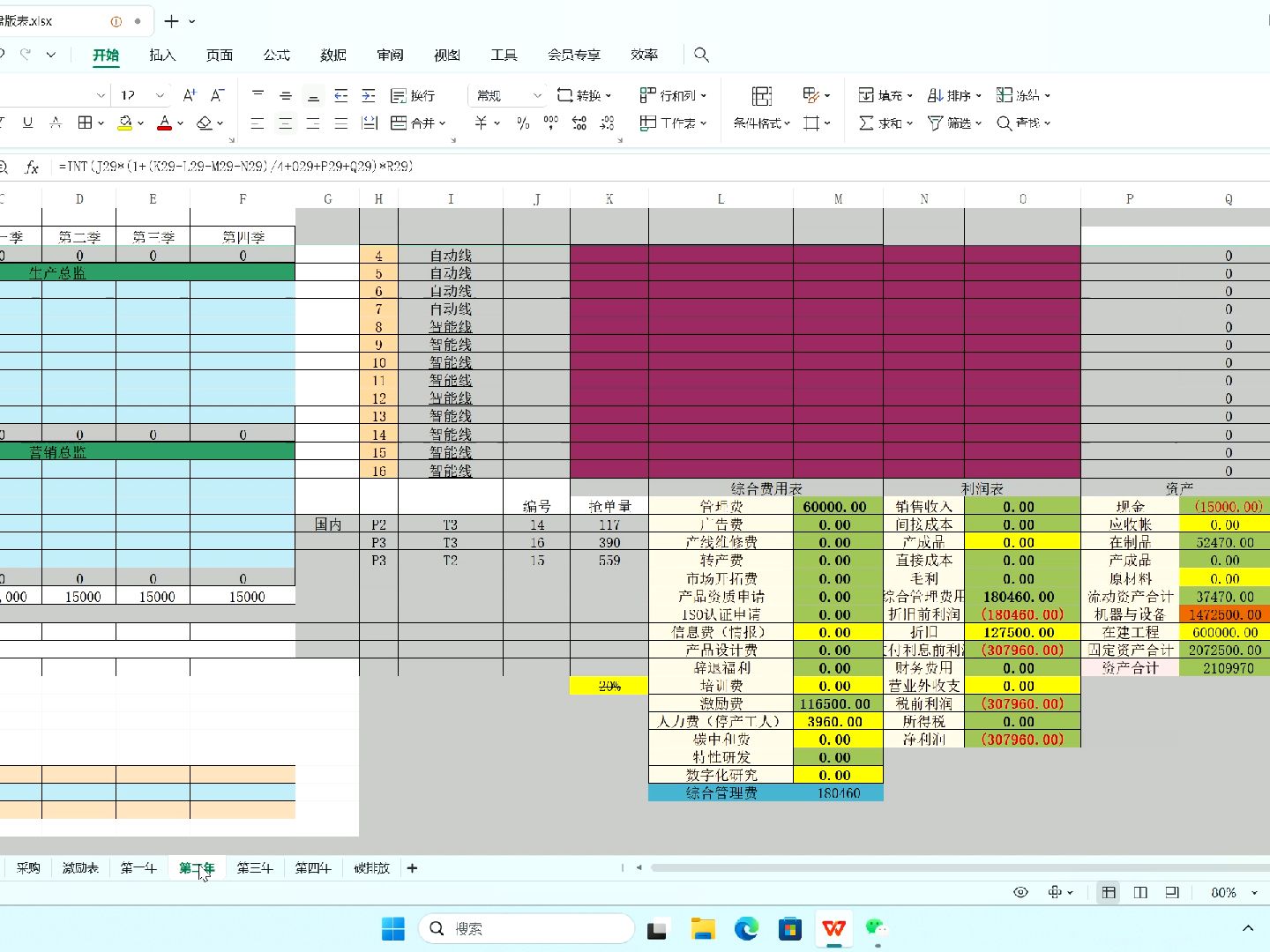
Task: Apply strikethrough formatting
Action: pyautogui.click(x=56, y=123)
